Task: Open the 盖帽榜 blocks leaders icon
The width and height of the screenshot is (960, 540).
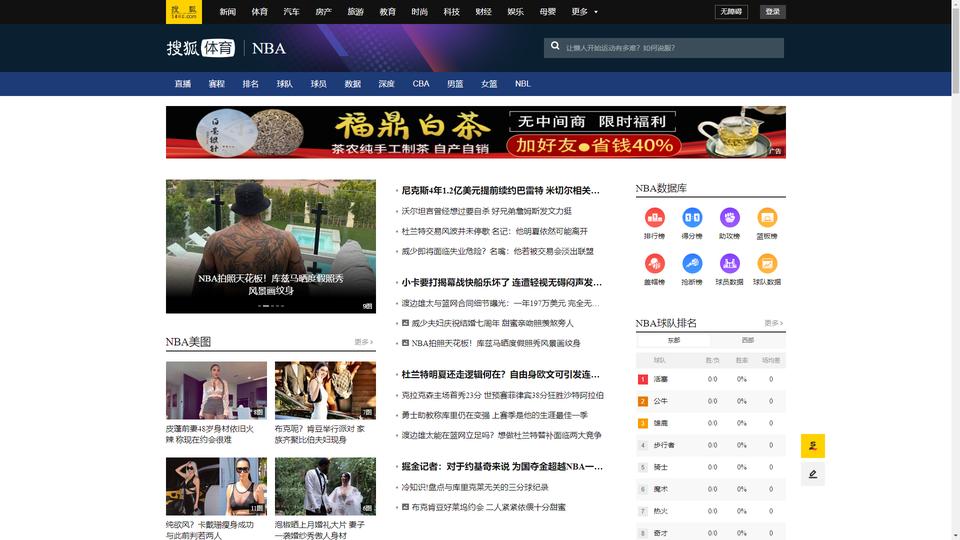Action: point(654,263)
